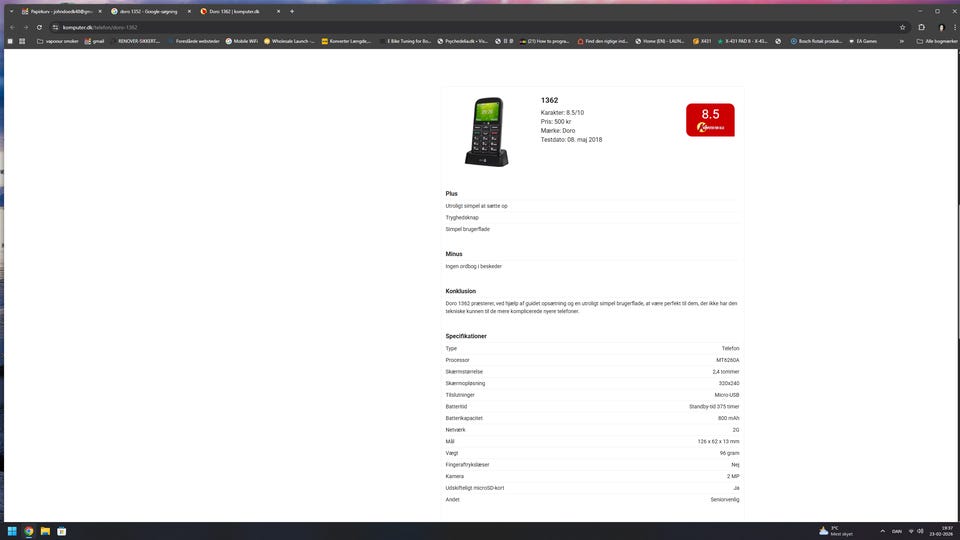Open the volume speaker tray icon
This screenshot has width=960, height=540.
[920, 531]
